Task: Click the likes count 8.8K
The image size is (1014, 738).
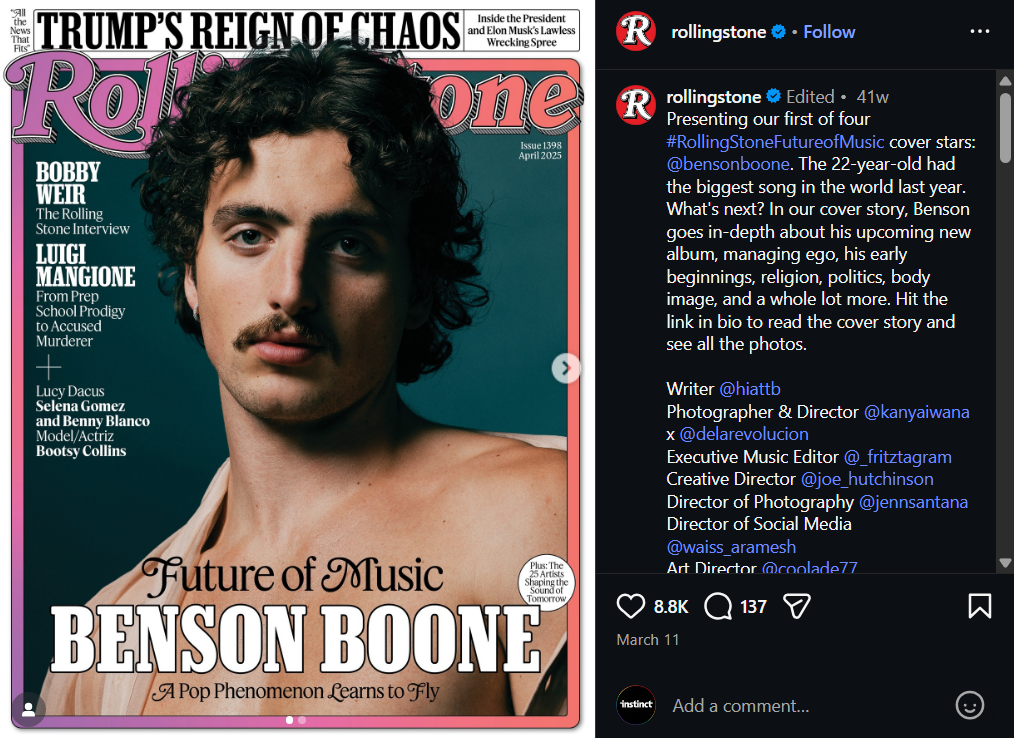Action: [x=671, y=606]
